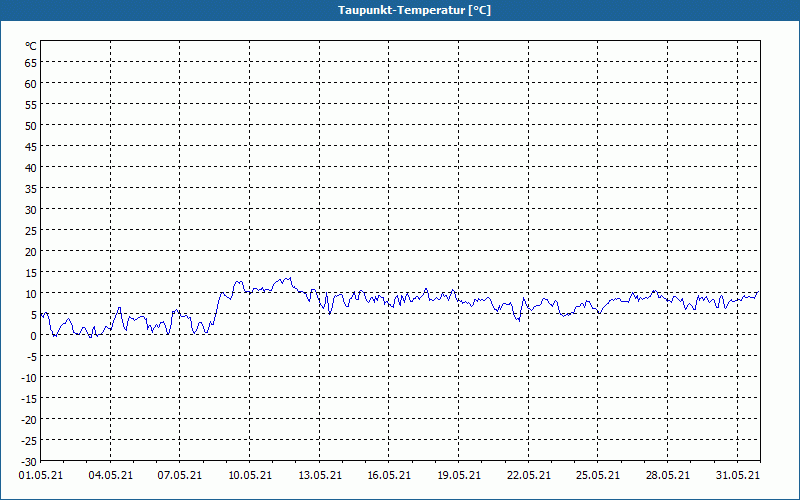Click the 04.05.21 date label
This screenshot has height=500, width=800.
pos(110,476)
